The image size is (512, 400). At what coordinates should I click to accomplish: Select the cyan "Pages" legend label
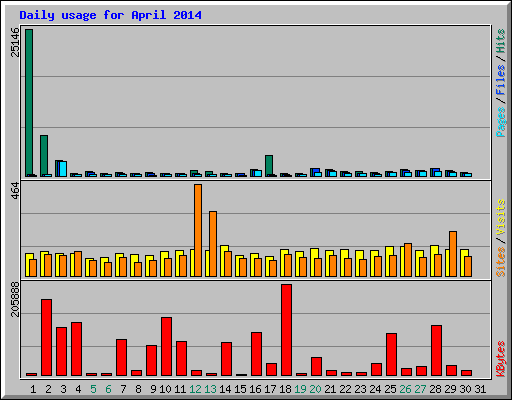tap(501, 122)
